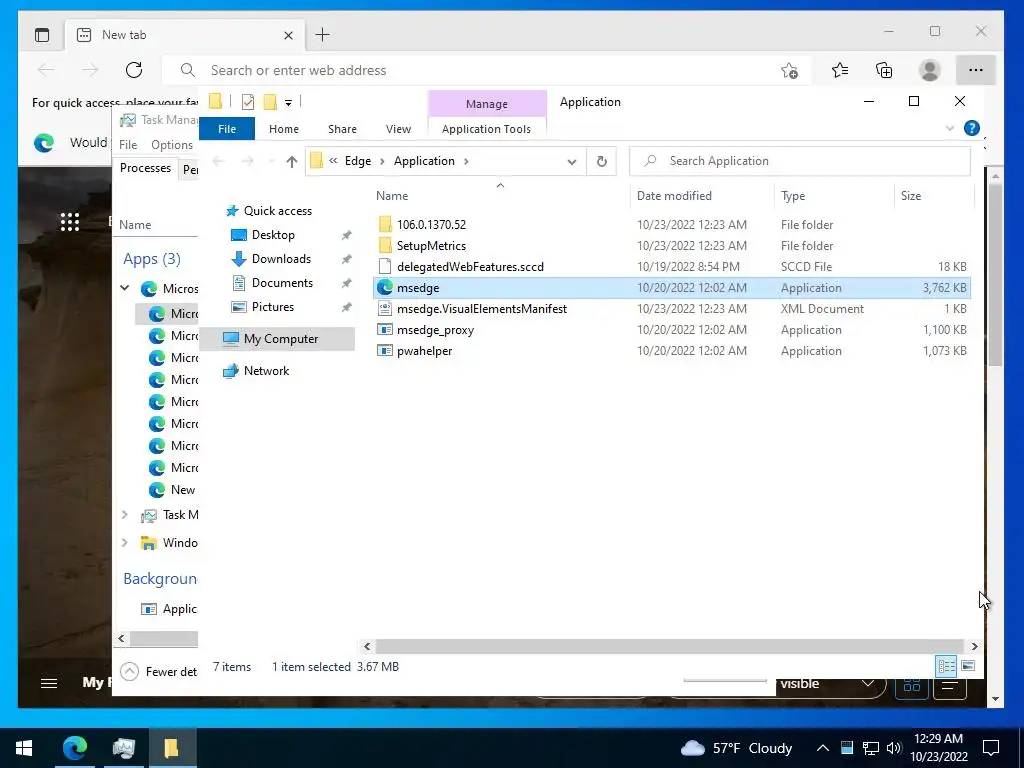The width and height of the screenshot is (1024, 768).
Task: Click Explorer horizontal scrollbar right arrow
Action: point(974,647)
